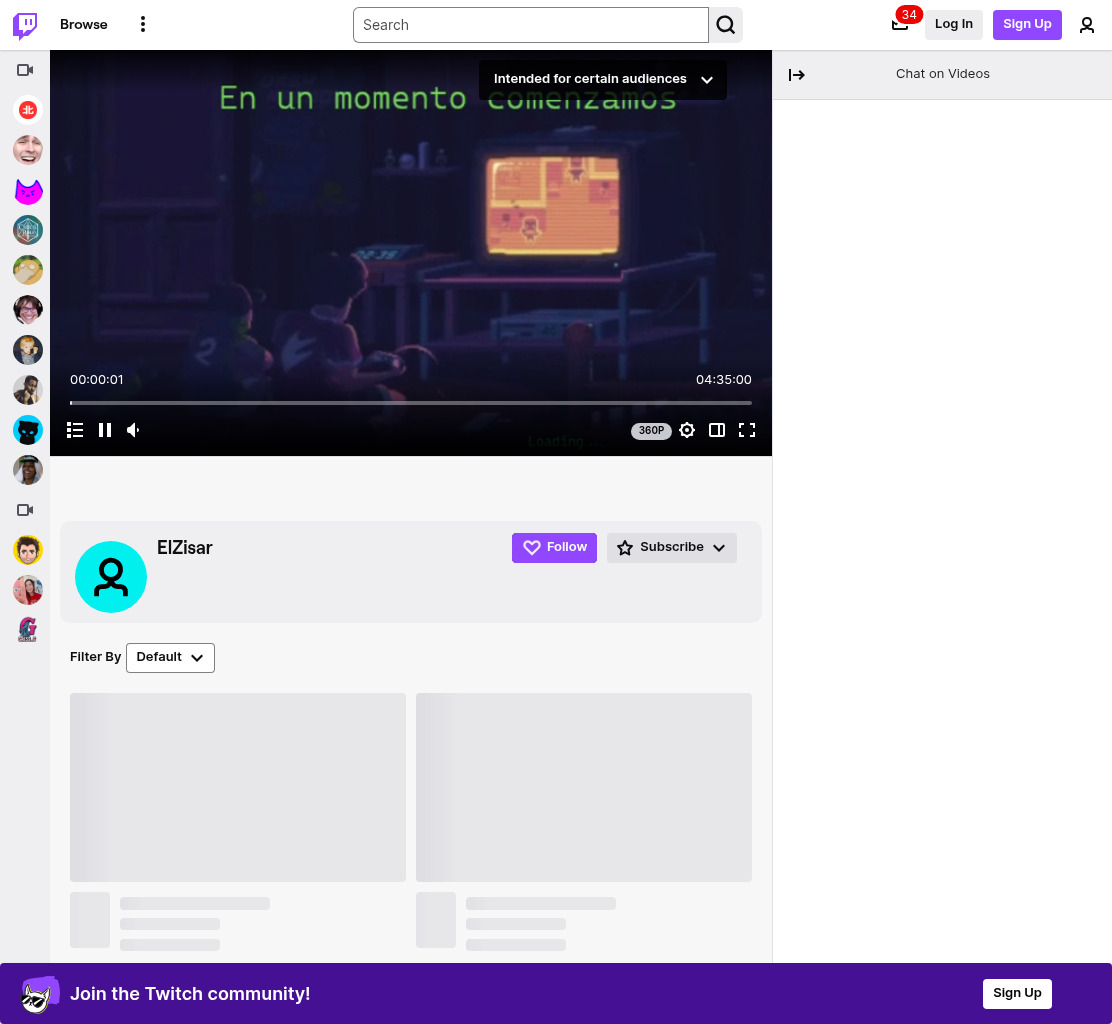Open the notifications inbox with 34 badge

pos(902,23)
